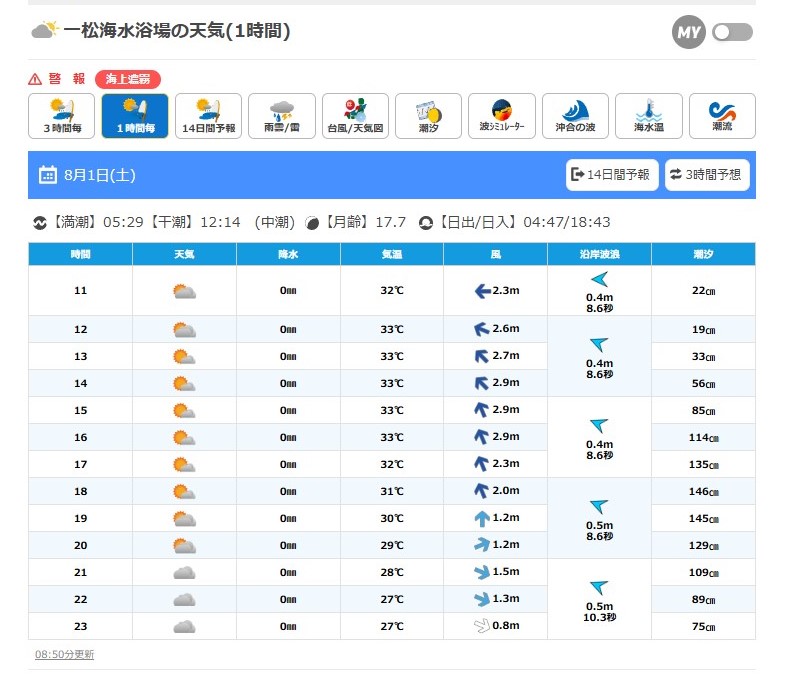The image size is (787, 675).
Task: Click the 沿岸波浪 column header
Action: [x=599, y=254]
